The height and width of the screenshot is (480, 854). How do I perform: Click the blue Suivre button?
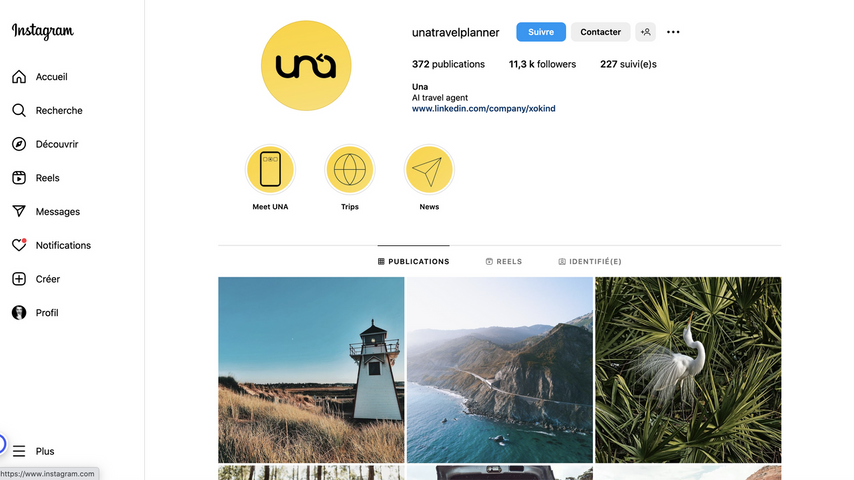pos(541,32)
